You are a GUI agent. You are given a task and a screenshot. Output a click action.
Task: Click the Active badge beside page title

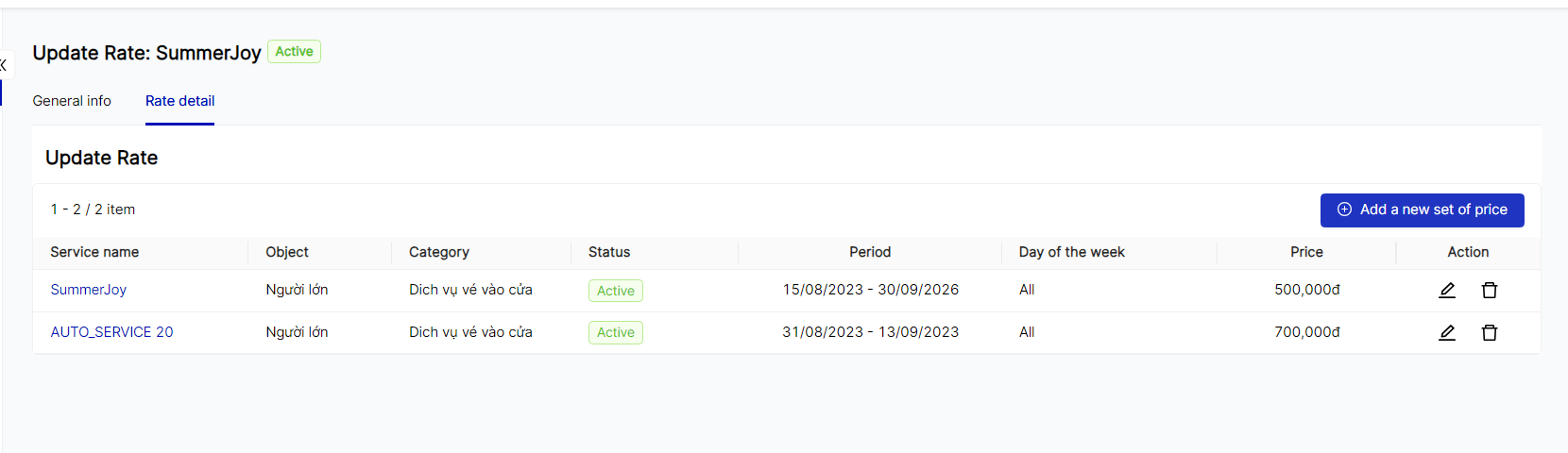[294, 52]
